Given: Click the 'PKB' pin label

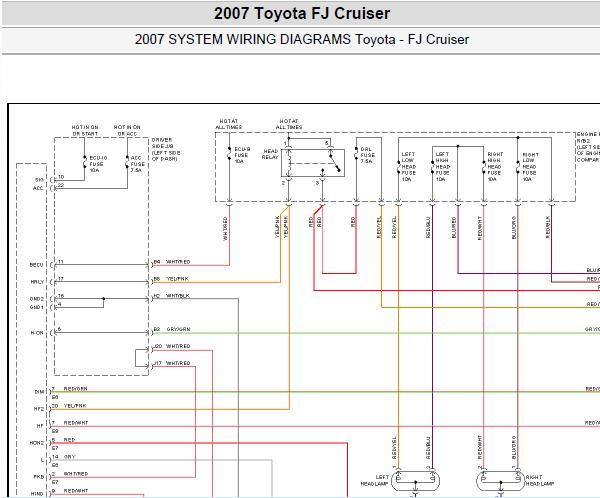Looking at the screenshot, I should tap(39, 477).
